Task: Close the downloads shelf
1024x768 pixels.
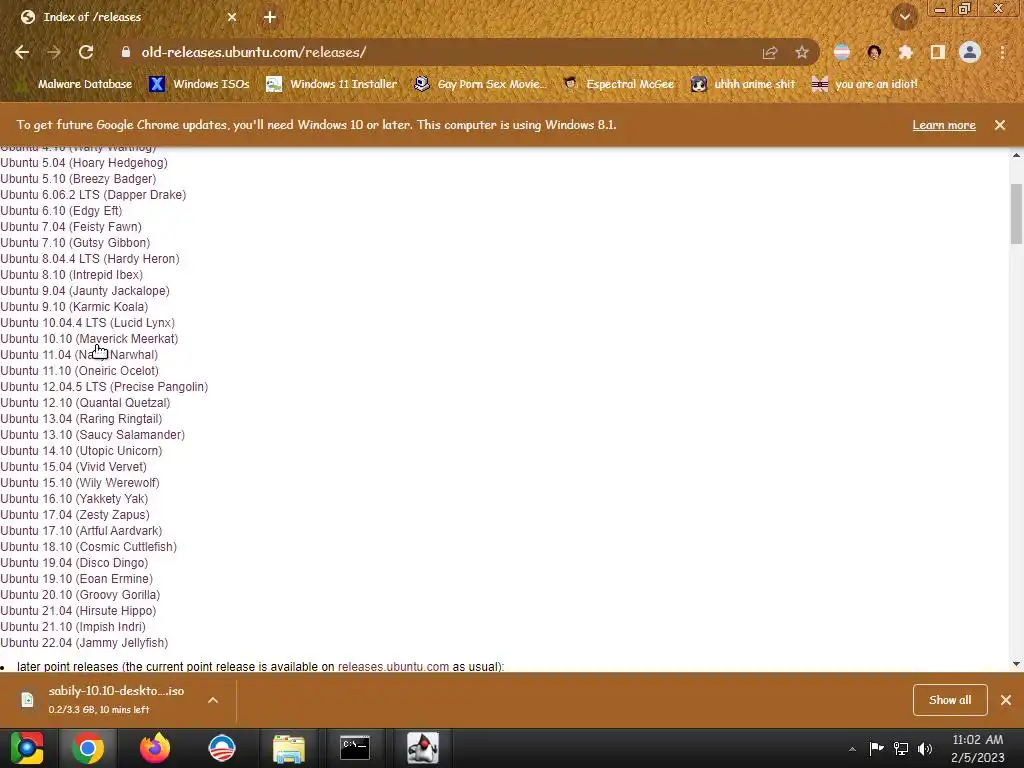Action: click(1006, 699)
